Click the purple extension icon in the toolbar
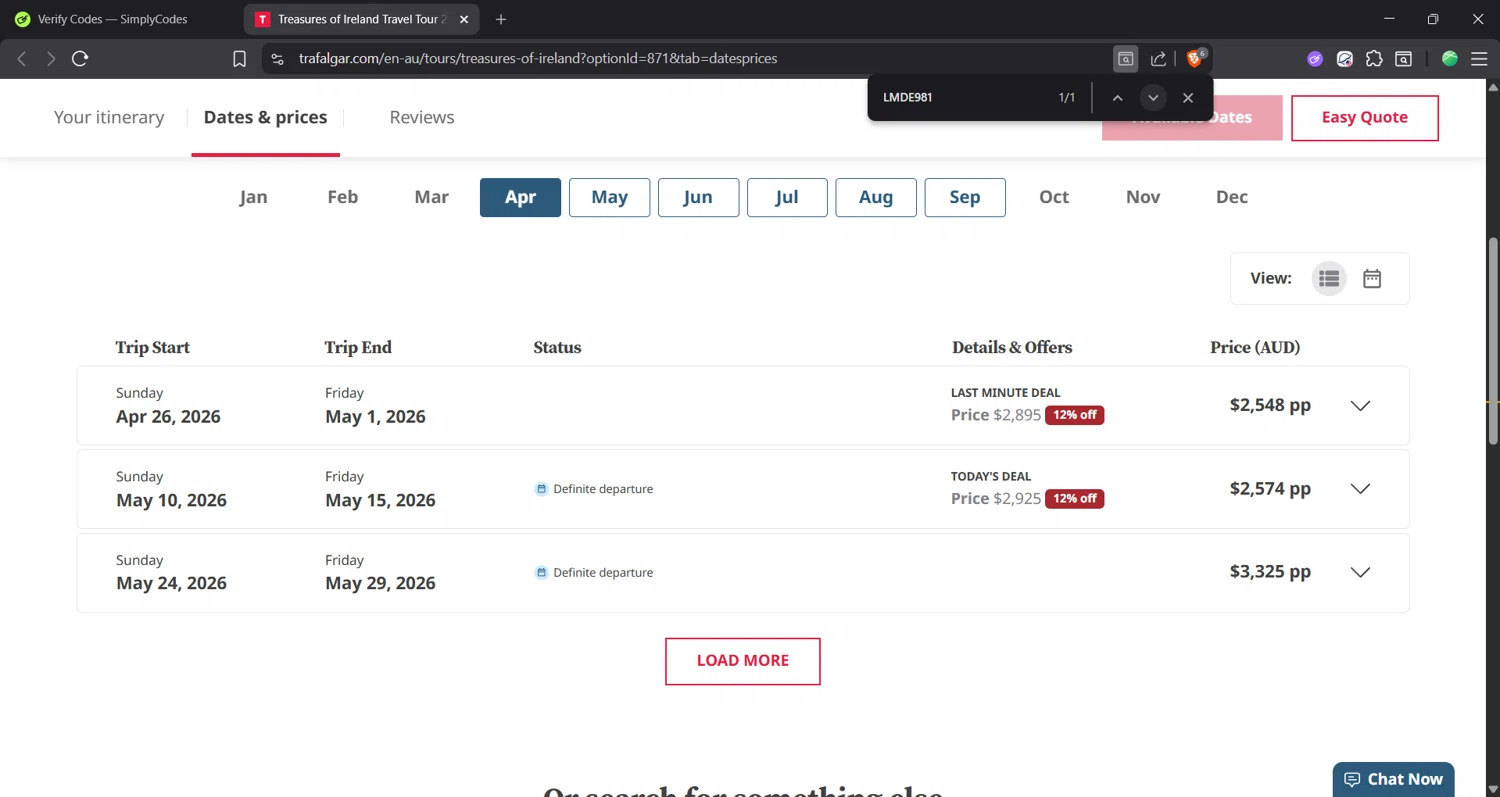This screenshot has height=797, width=1500. pos(1315,59)
